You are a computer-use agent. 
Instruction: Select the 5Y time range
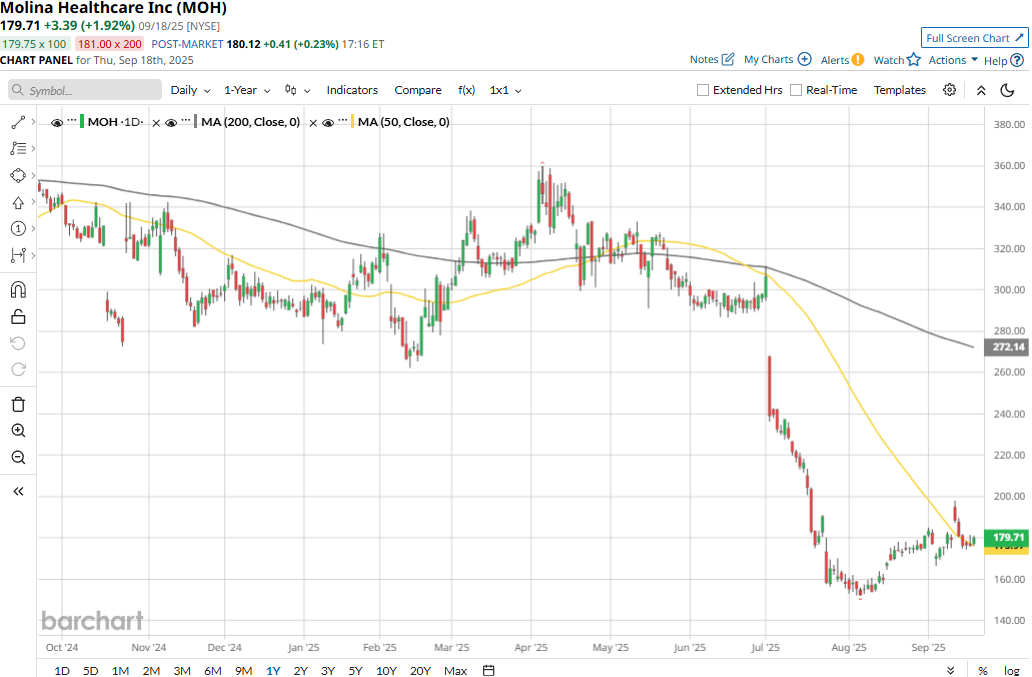point(355,670)
